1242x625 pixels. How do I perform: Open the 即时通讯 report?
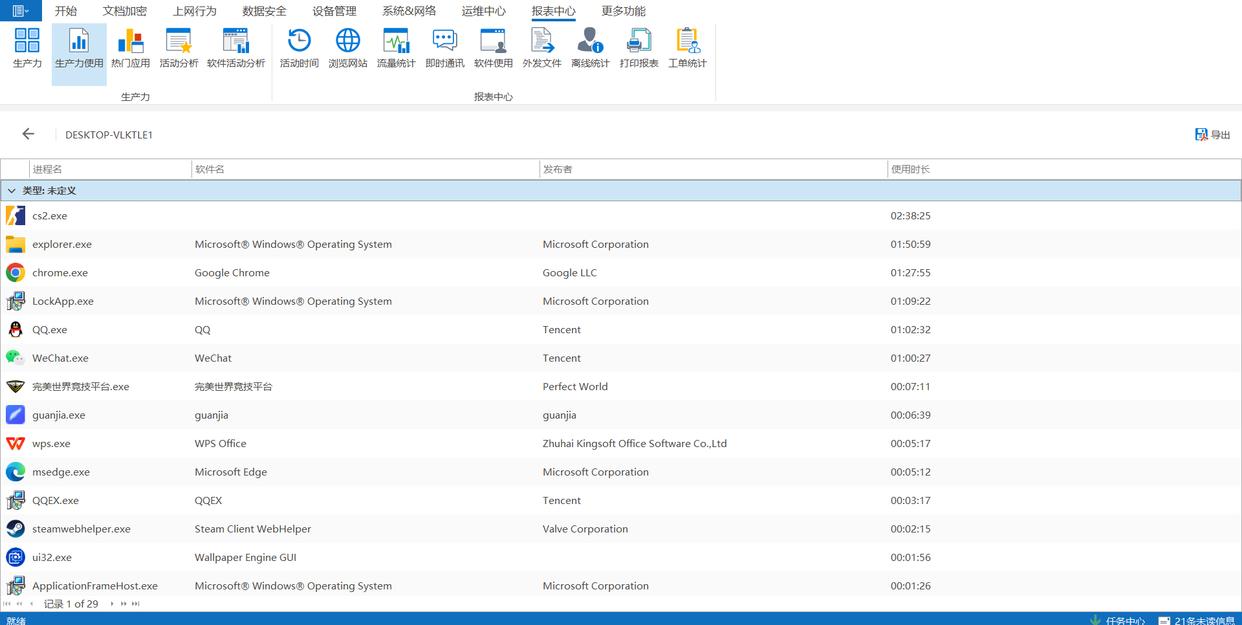click(444, 48)
